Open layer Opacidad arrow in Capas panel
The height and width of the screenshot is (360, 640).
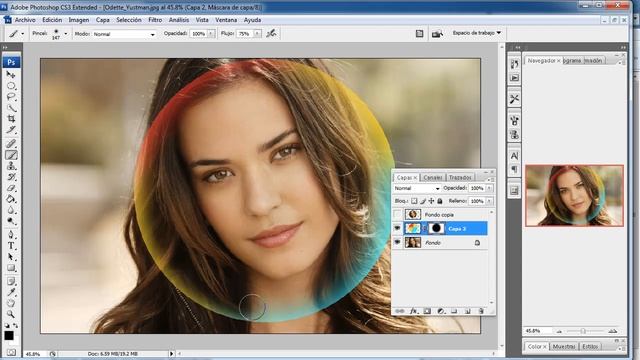tap(489, 188)
